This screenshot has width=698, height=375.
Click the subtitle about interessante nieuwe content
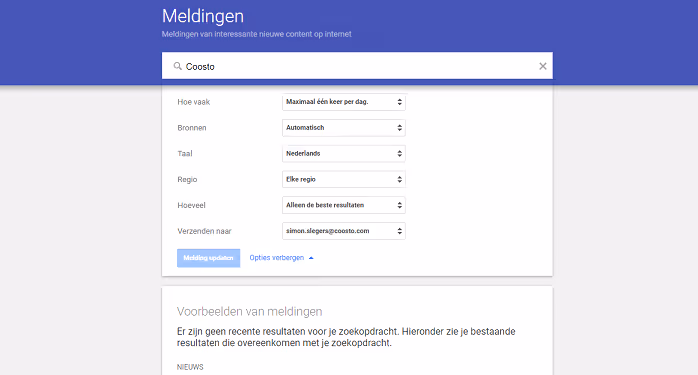(256, 34)
